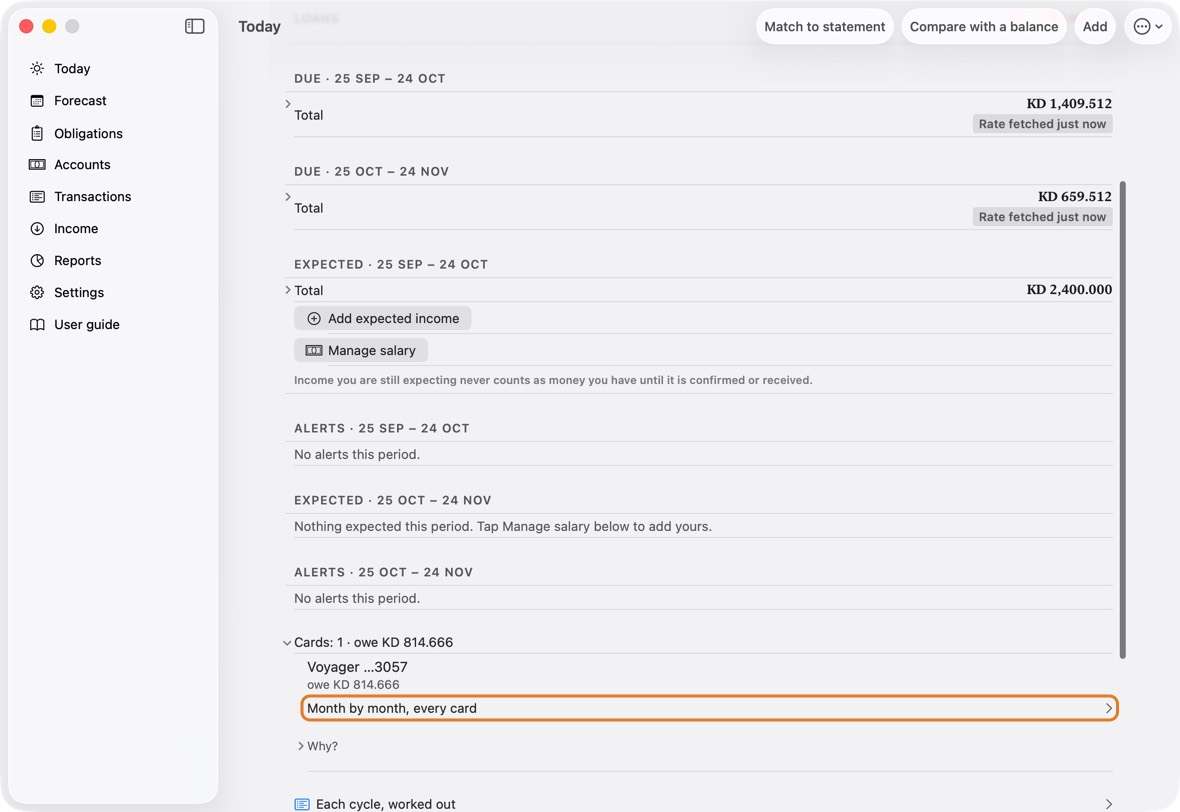The height and width of the screenshot is (812, 1180).
Task: Click the Today sun icon in sidebar
Action: click(x=37, y=68)
